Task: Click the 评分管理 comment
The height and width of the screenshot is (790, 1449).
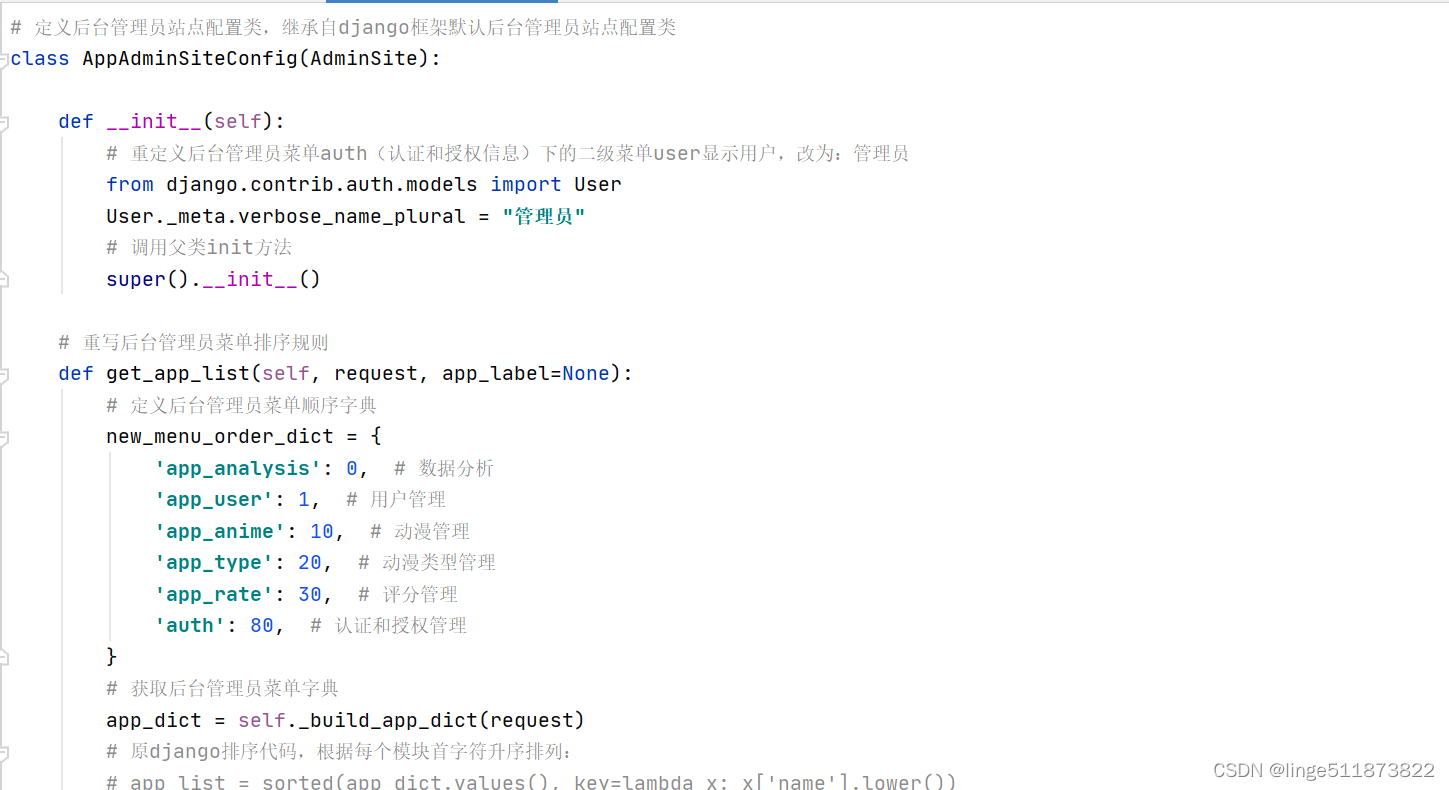Action: [x=408, y=594]
